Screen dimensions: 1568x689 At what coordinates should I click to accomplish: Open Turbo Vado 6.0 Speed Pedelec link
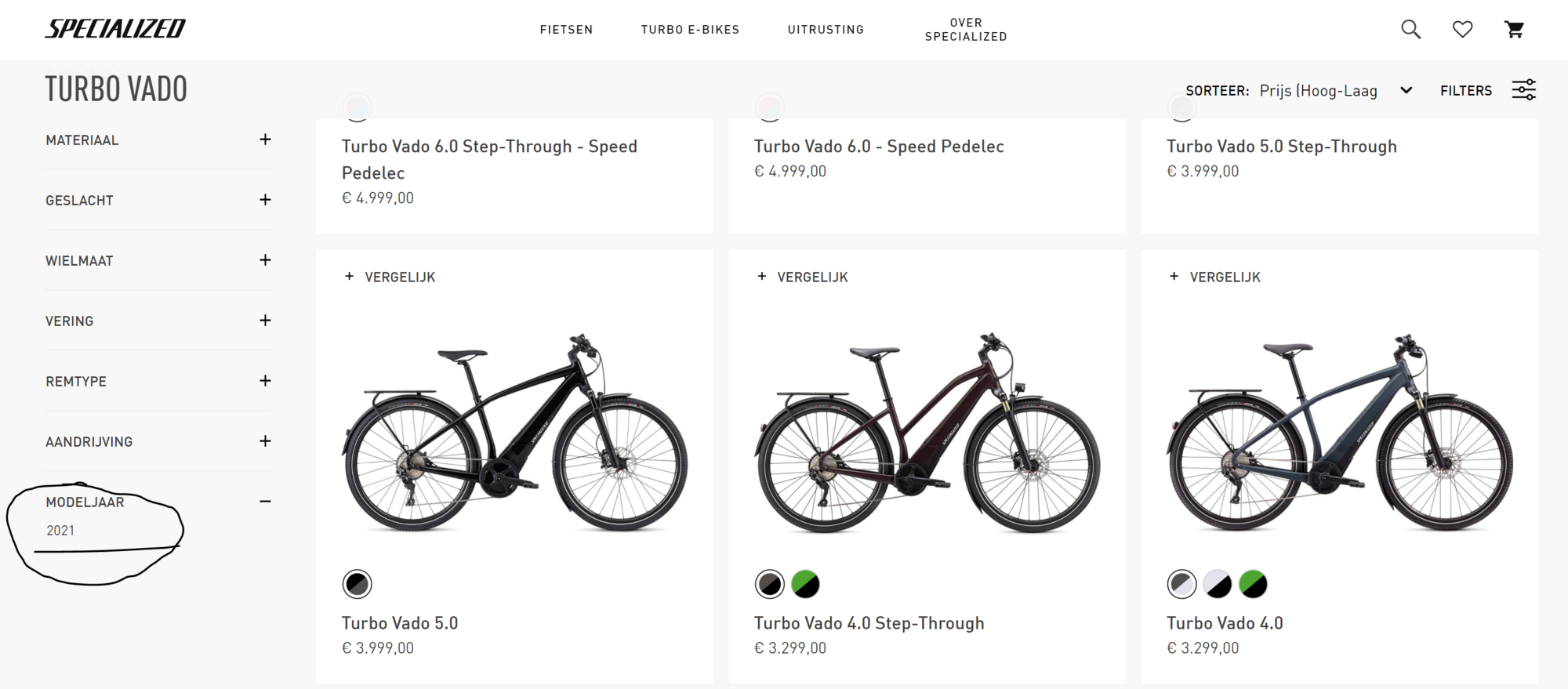coord(879,147)
